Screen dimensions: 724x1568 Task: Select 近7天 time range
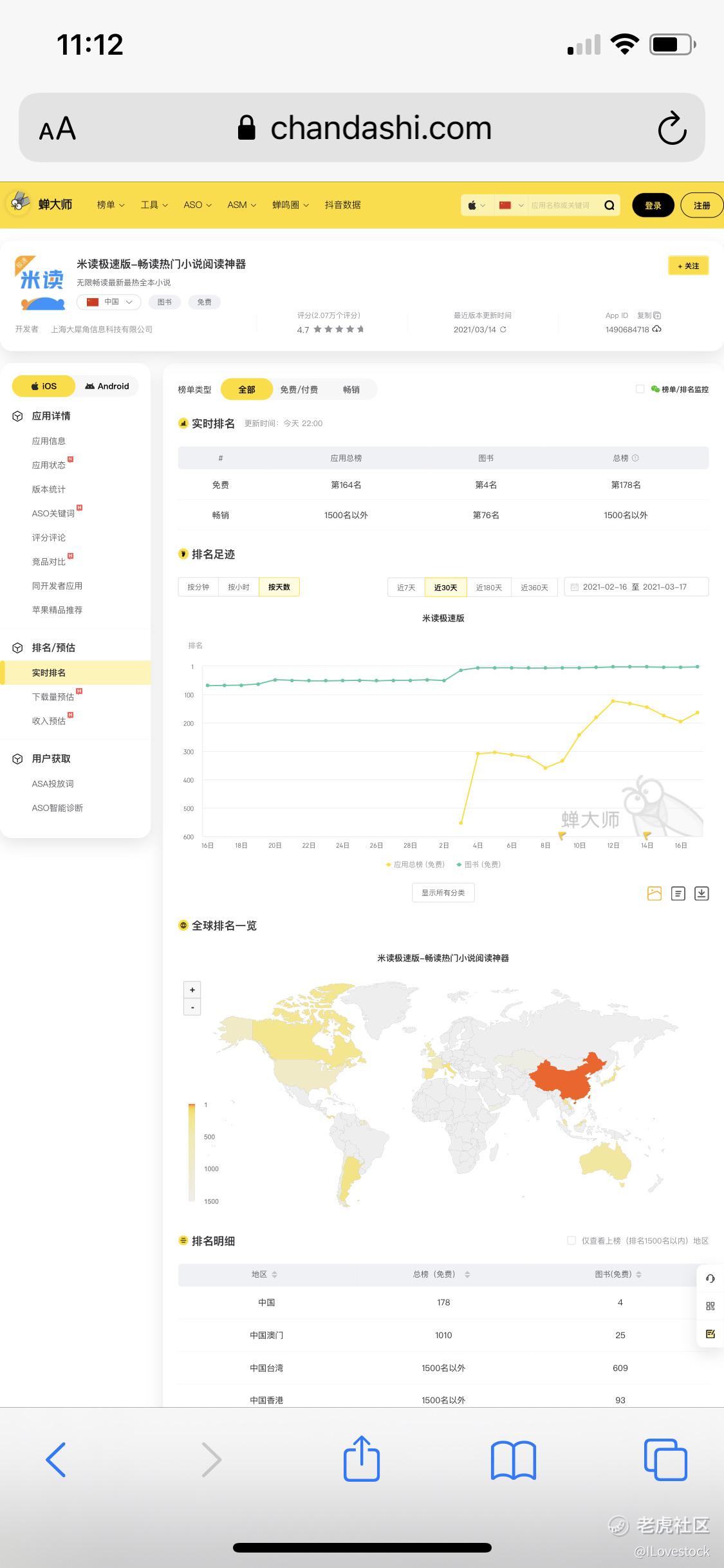click(406, 588)
